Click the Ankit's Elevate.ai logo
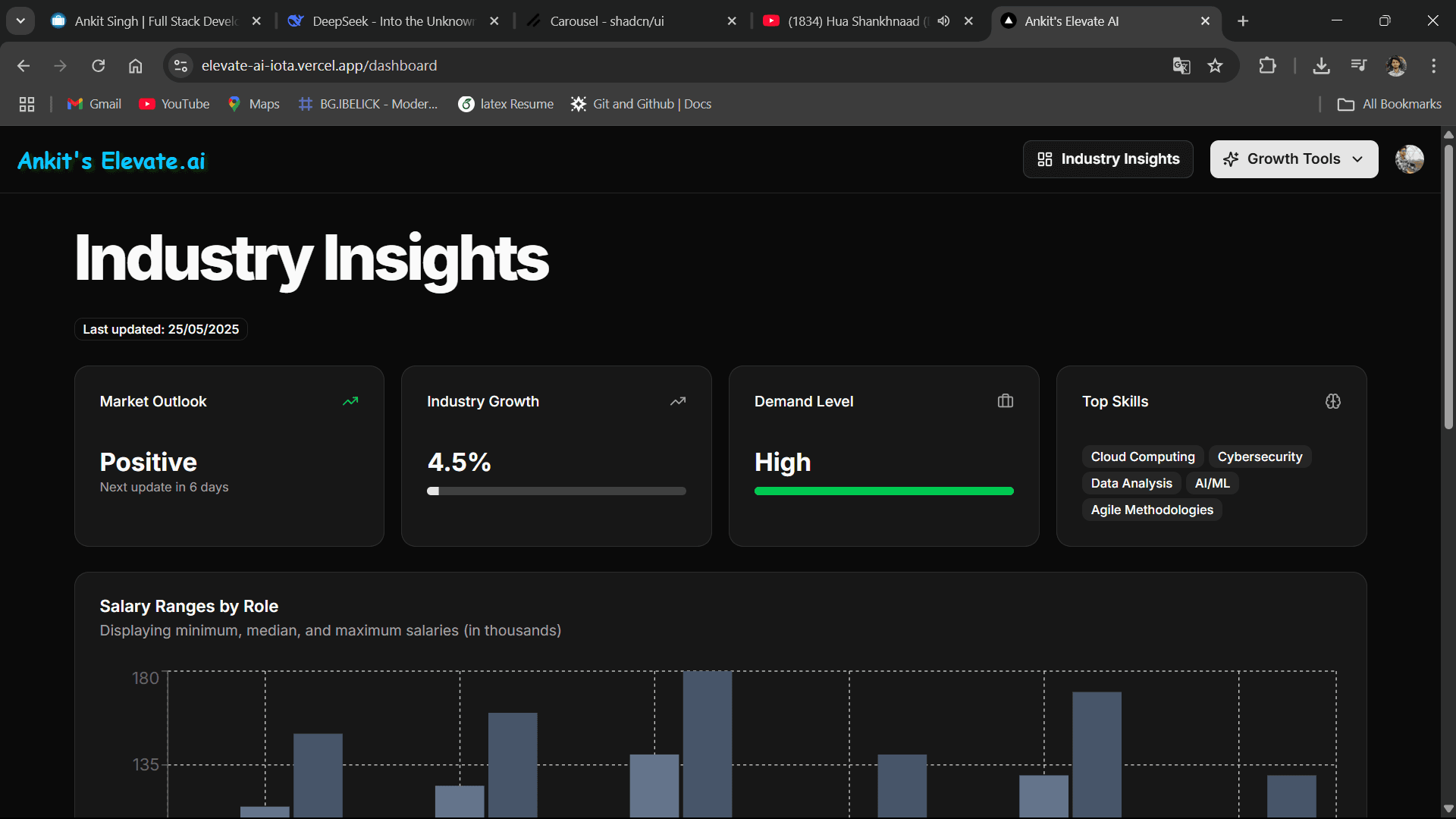The height and width of the screenshot is (819, 1456). 111,161
